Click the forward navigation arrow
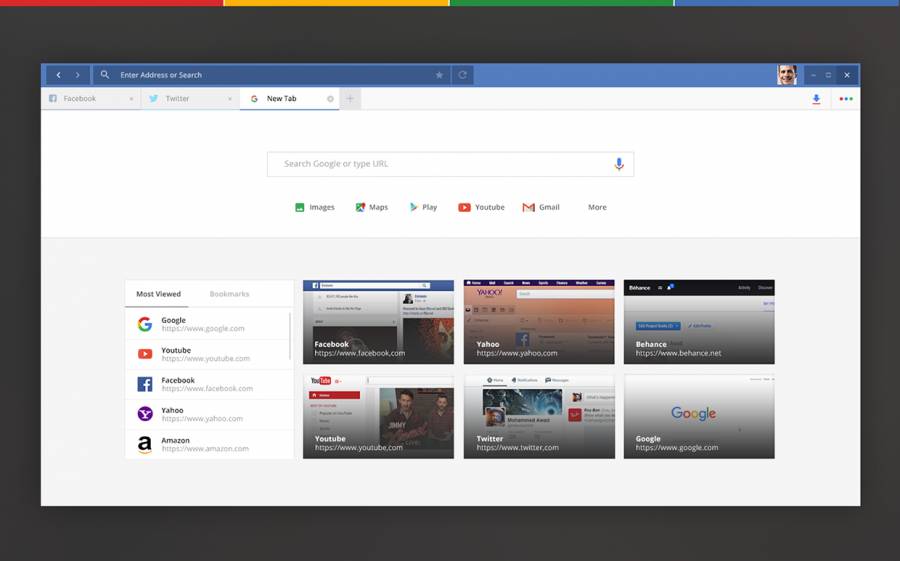Screen dimensions: 900x561 coord(78,75)
